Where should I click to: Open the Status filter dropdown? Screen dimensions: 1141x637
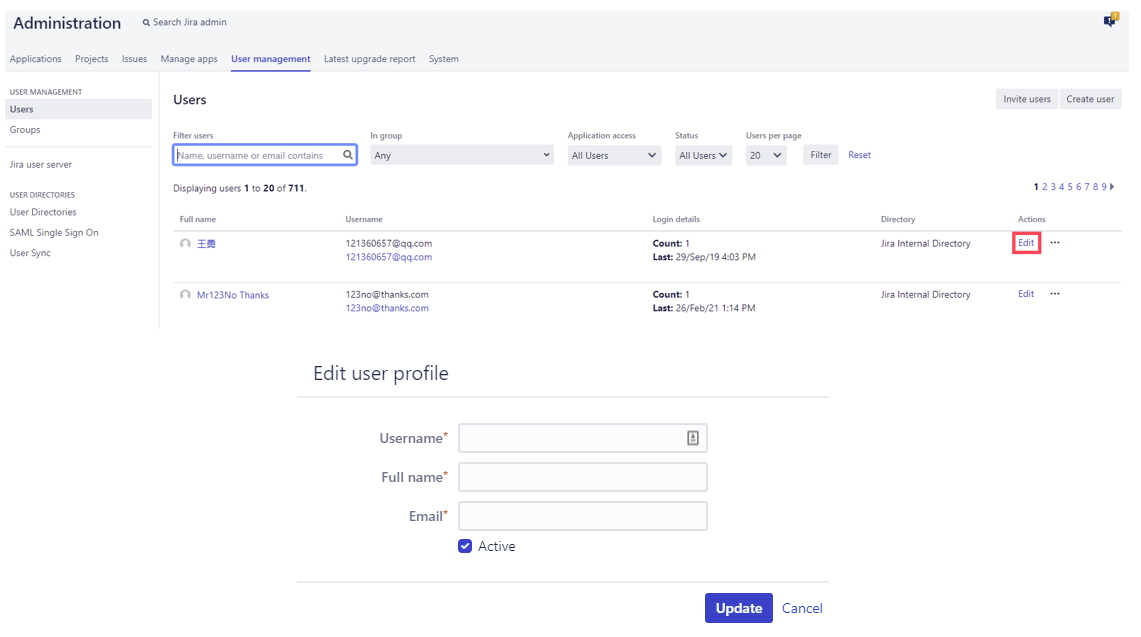coord(703,156)
